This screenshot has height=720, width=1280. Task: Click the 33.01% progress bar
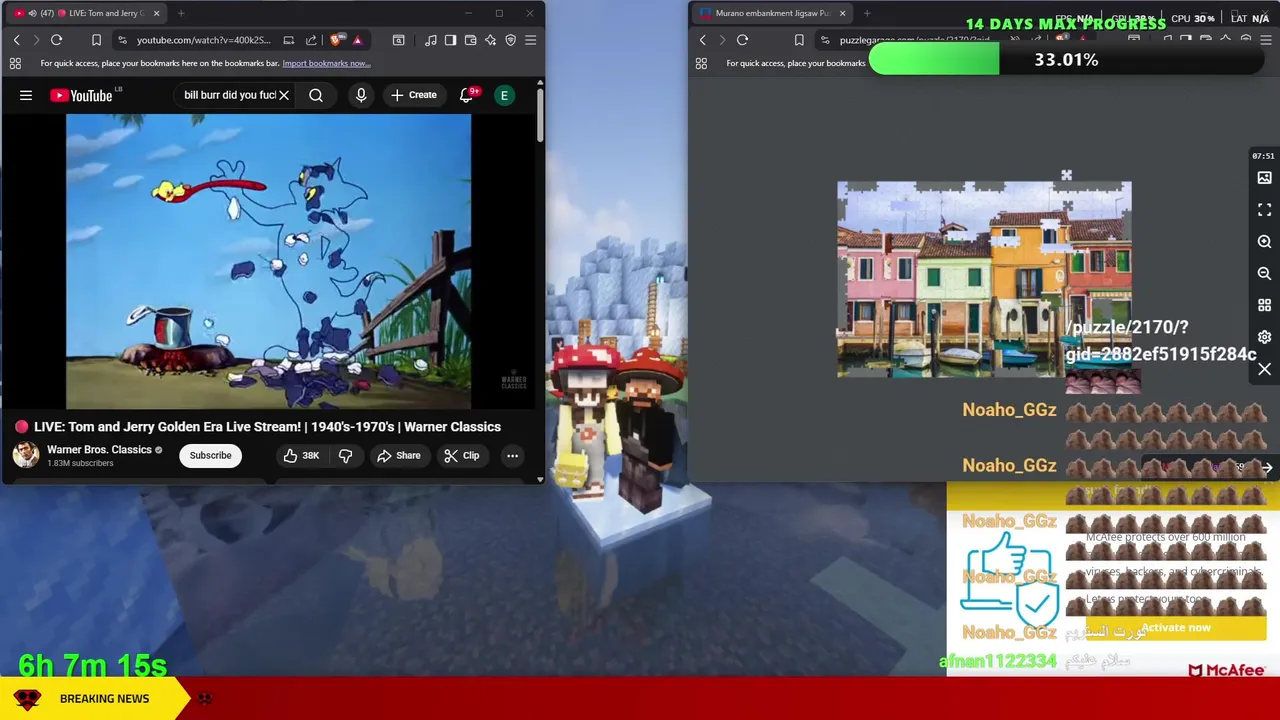click(1066, 60)
